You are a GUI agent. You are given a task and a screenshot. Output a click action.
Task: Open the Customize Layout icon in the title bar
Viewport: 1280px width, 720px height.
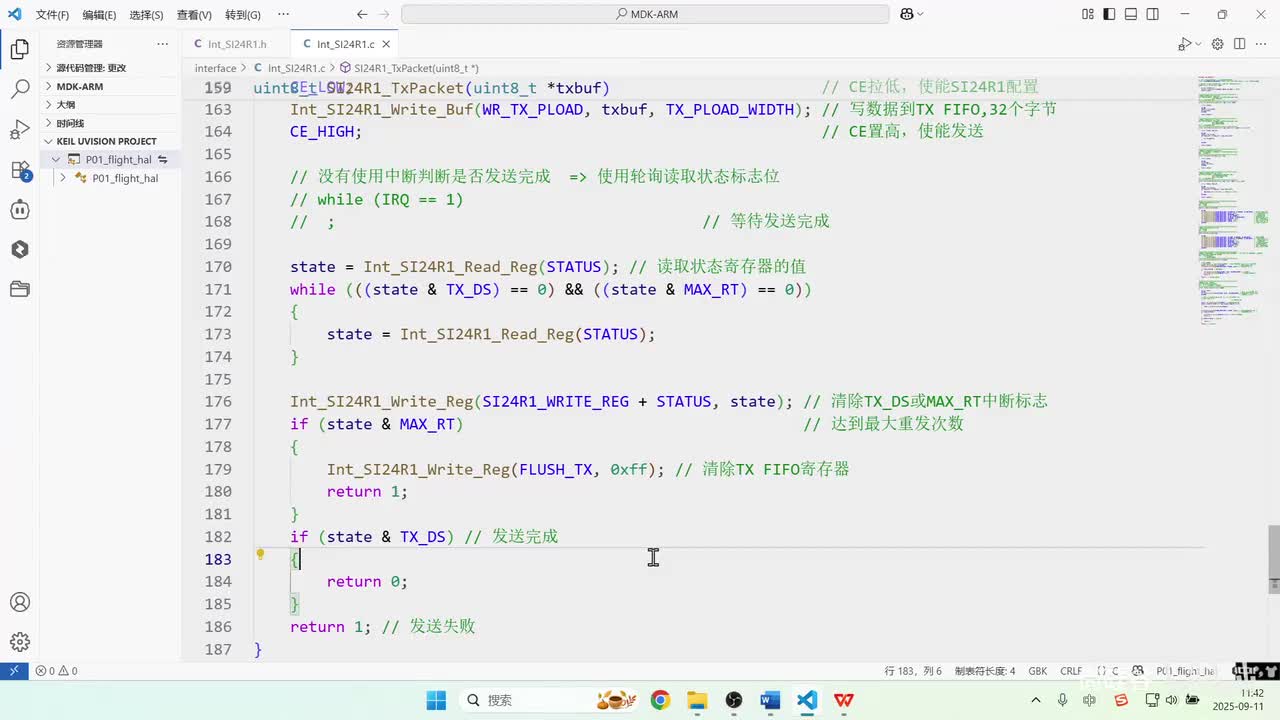tap(1088, 14)
